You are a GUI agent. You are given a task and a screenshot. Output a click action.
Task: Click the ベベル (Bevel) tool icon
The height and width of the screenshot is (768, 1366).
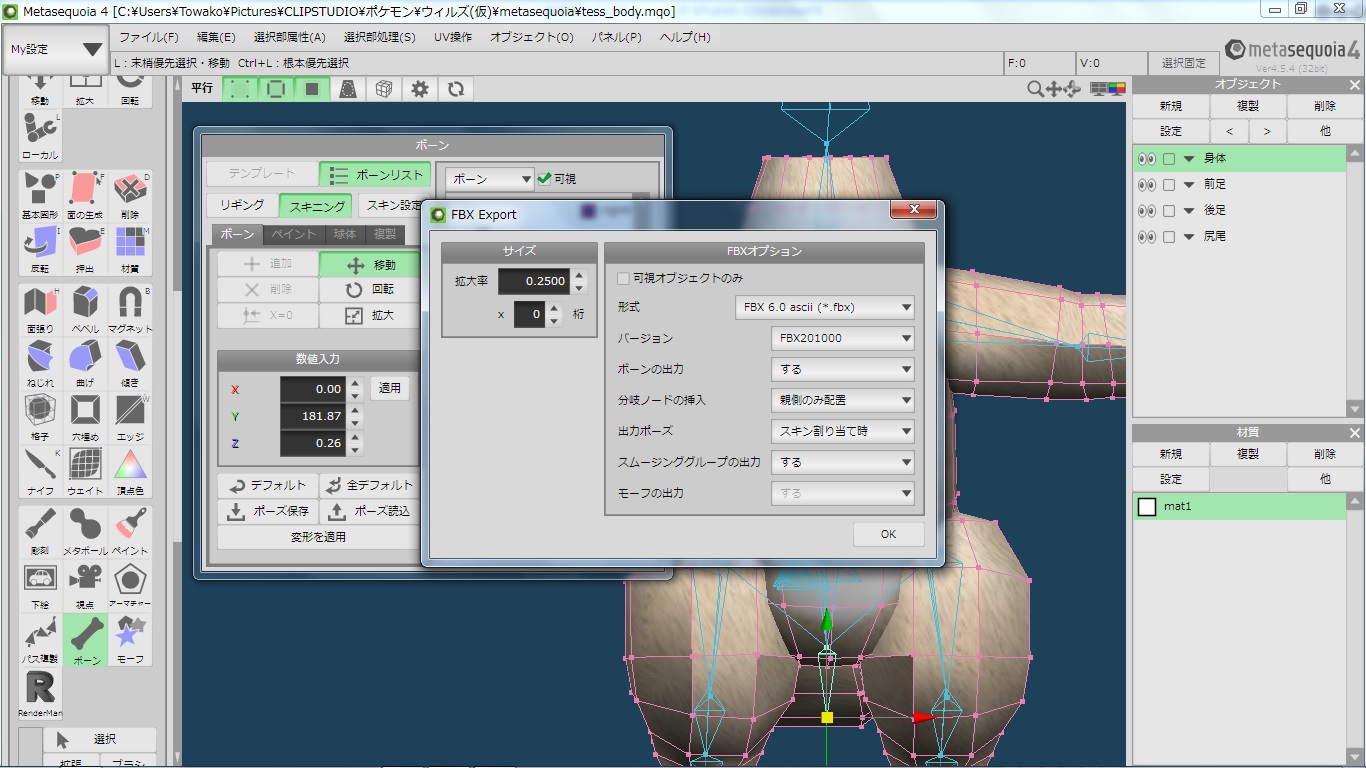click(85, 303)
